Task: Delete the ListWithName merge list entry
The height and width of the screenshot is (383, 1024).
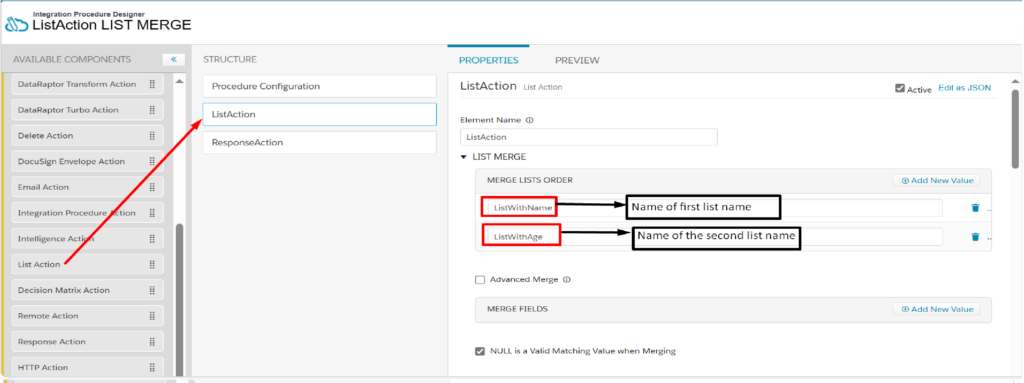Action: 976,208
